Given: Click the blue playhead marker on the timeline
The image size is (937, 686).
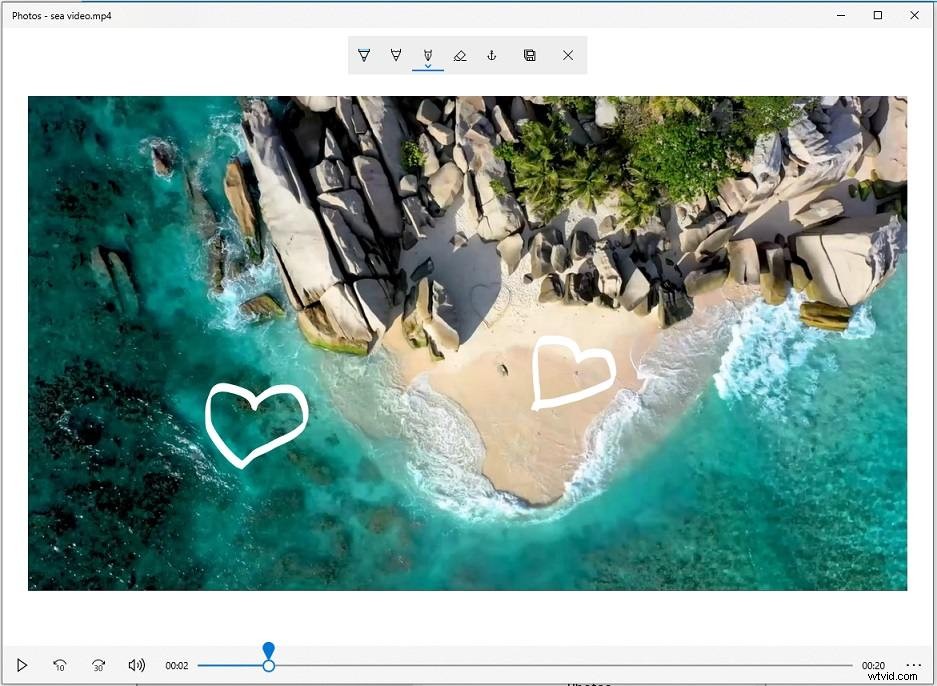Looking at the screenshot, I should (269, 652).
